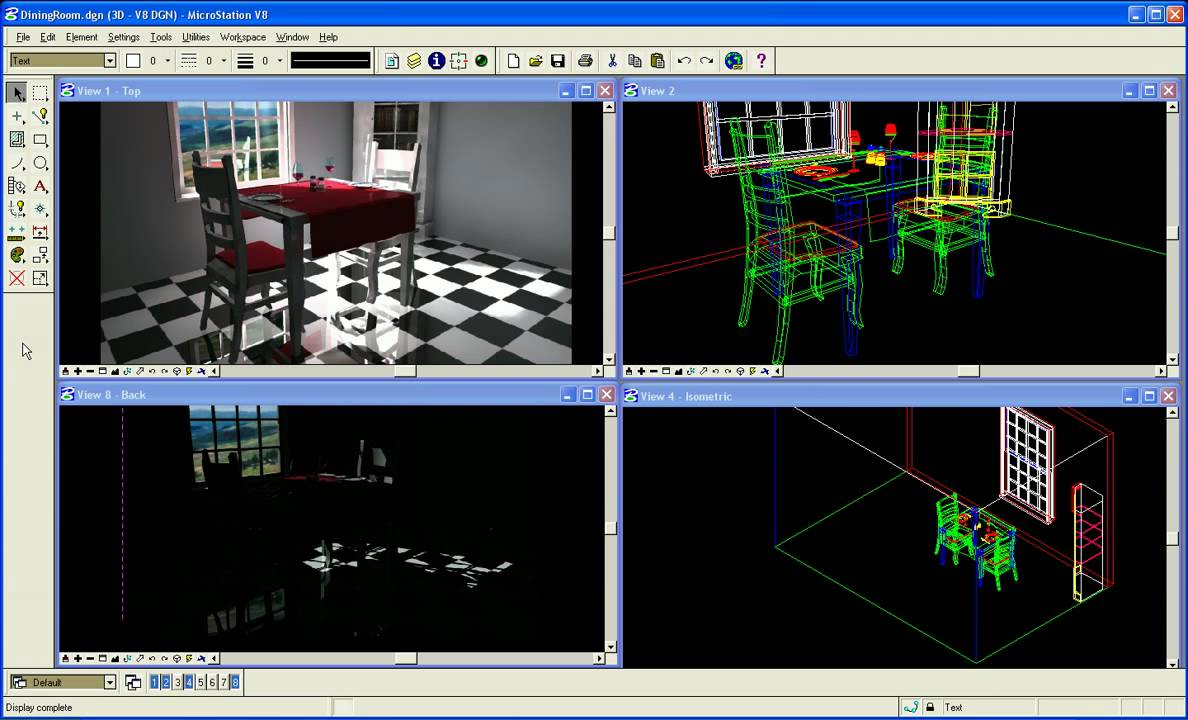The height and width of the screenshot is (720, 1188).
Task: Open the Level Manager stacked layers icon
Action: [414, 61]
